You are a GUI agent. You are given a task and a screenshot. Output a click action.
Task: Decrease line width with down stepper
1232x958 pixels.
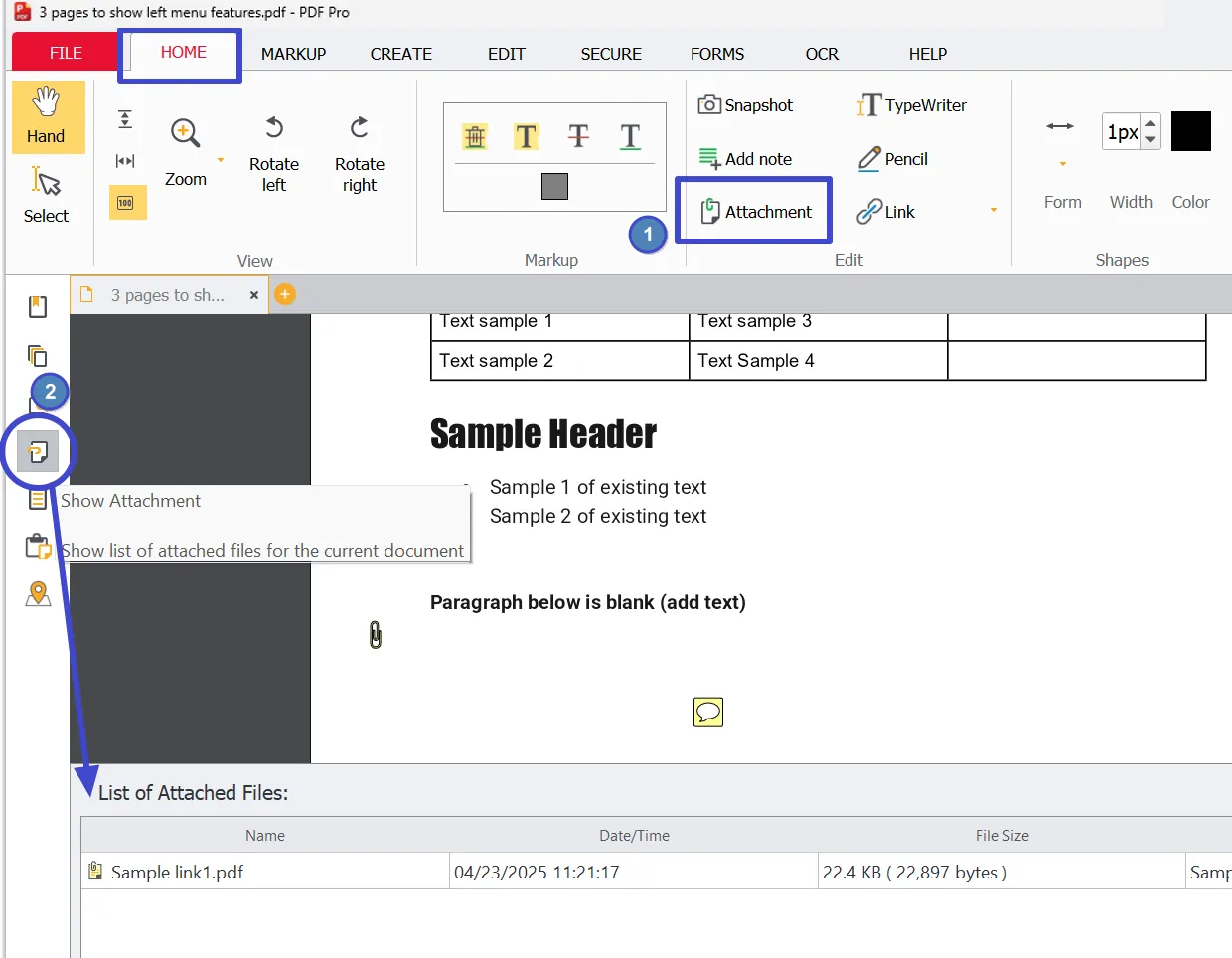click(1151, 140)
